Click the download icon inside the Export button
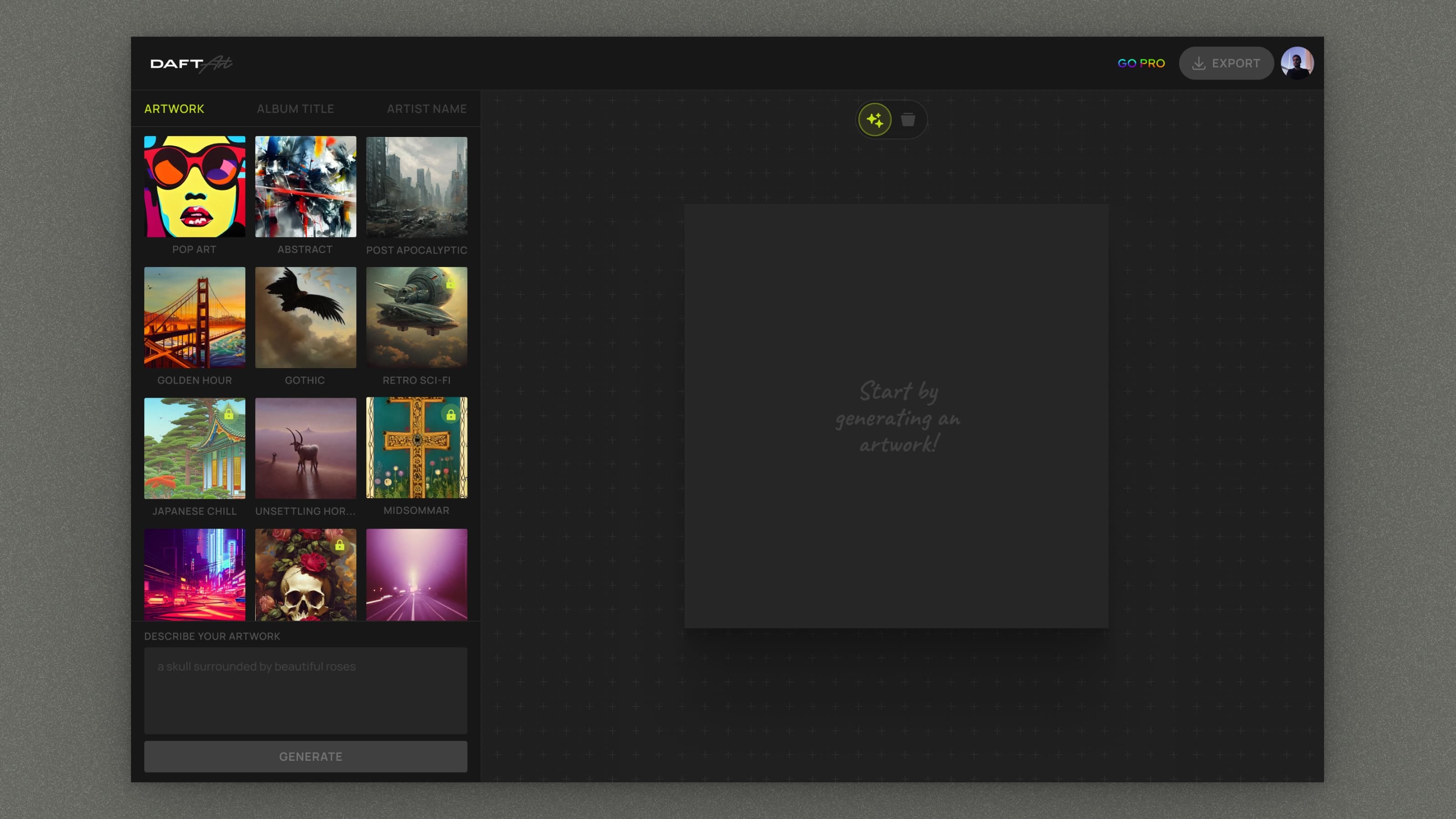The height and width of the screenshot is (819, 1456). tap(1198, 63)
